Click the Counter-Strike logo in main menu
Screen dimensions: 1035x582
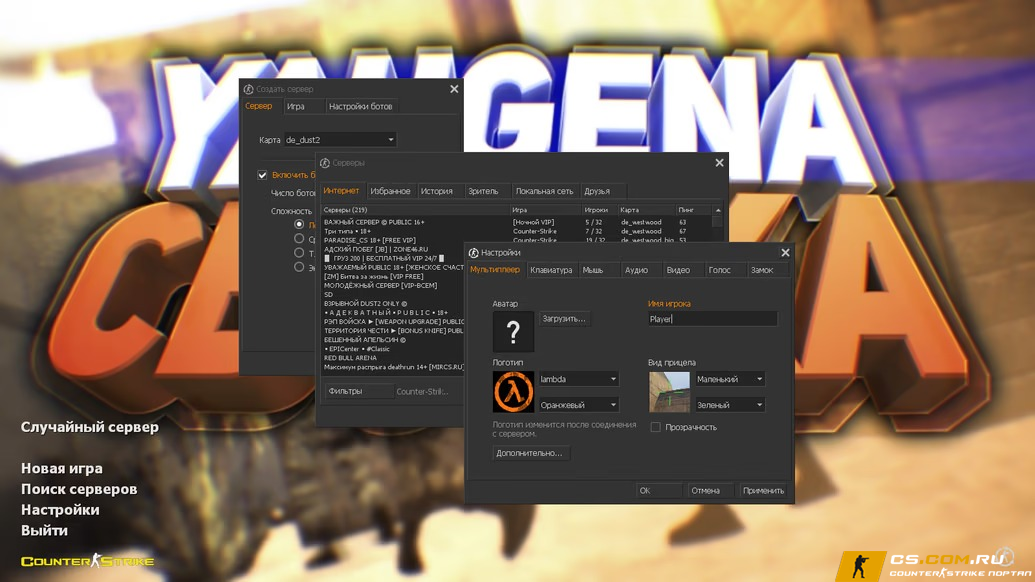click(x=87, y=562)
